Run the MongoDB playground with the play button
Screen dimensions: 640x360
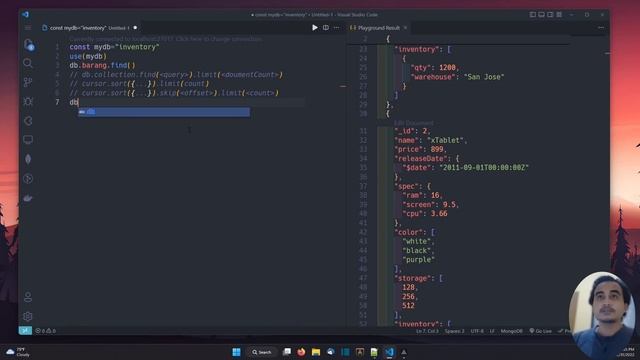coord(315,28)
